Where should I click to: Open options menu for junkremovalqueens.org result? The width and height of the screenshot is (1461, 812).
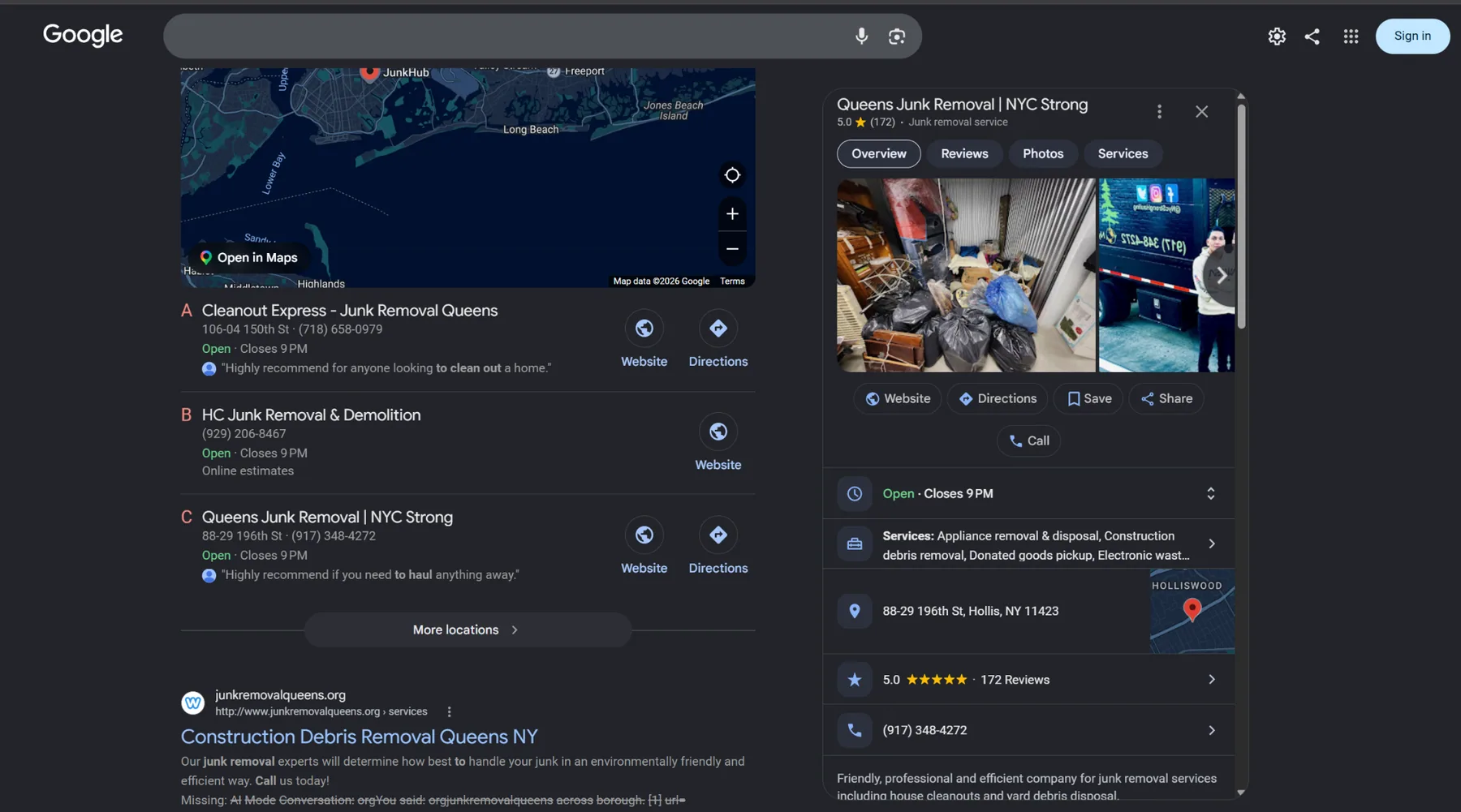tap(449, 711)
